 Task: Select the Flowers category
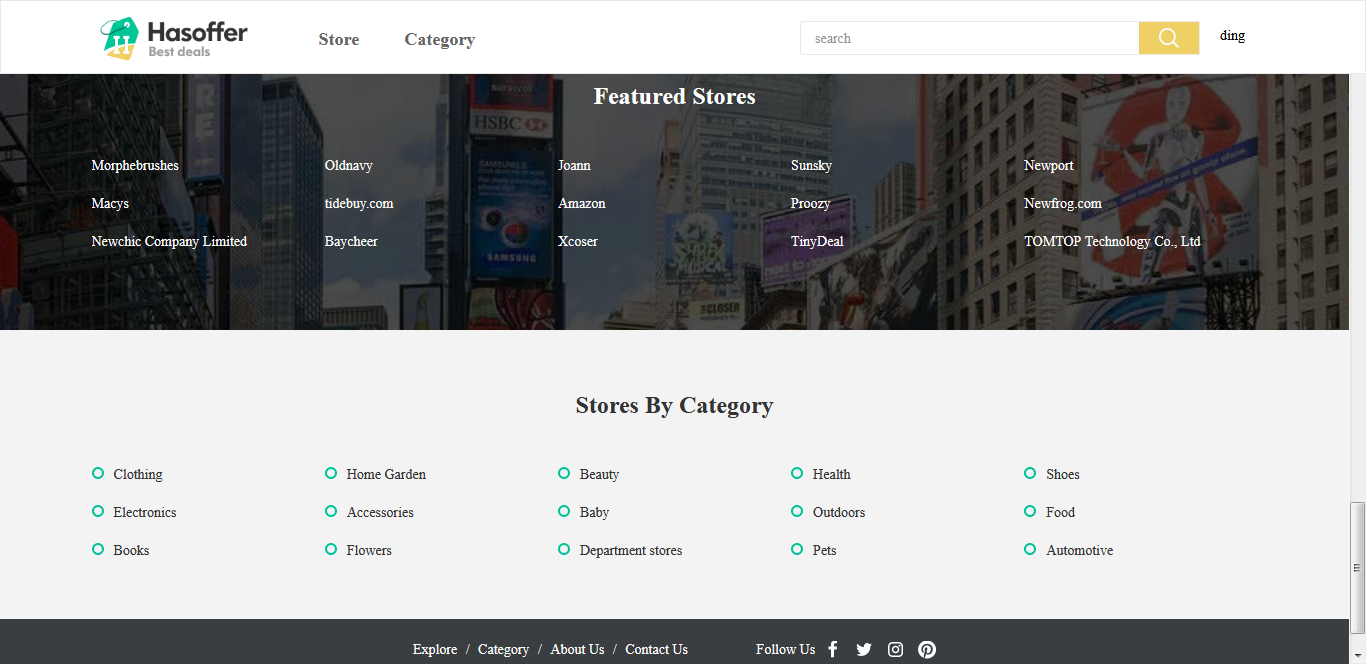tap(369, 550)
